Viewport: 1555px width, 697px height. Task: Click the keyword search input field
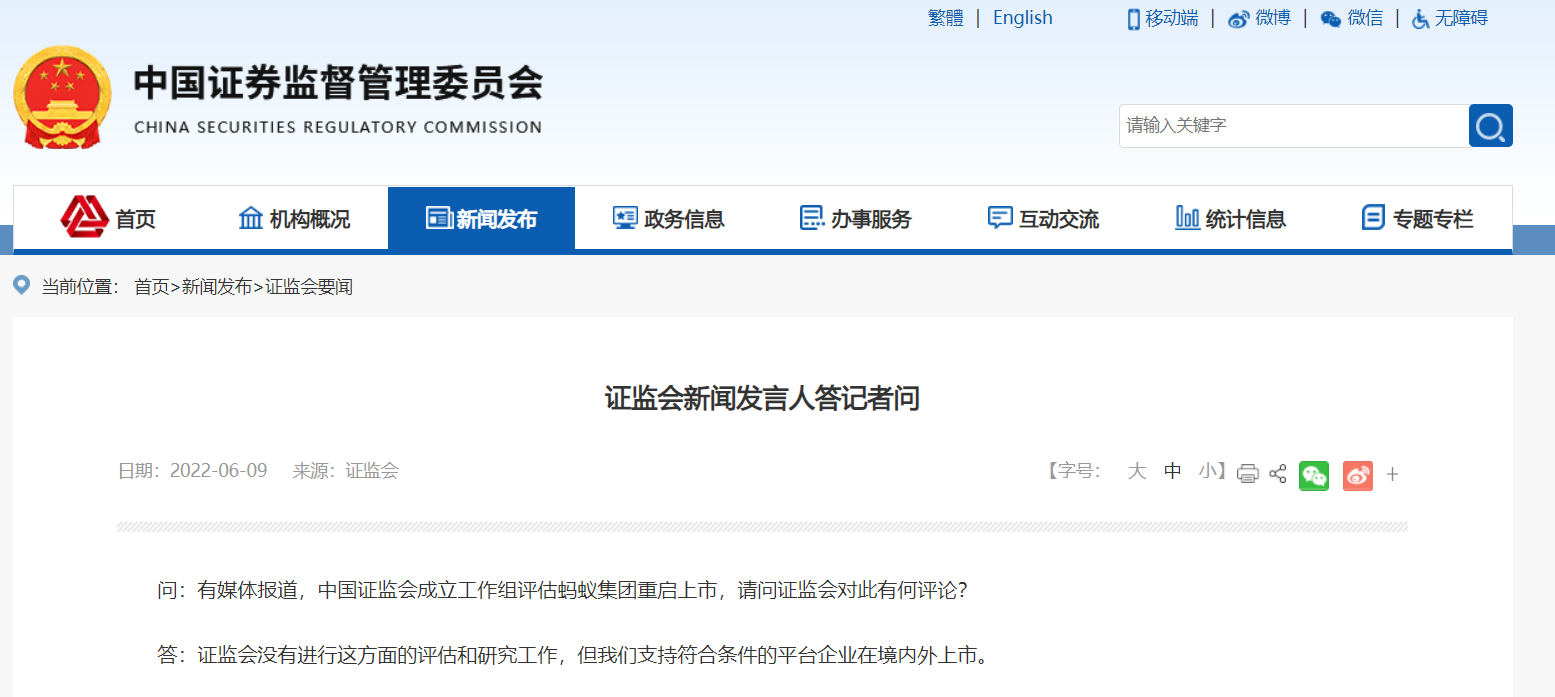1294,126
